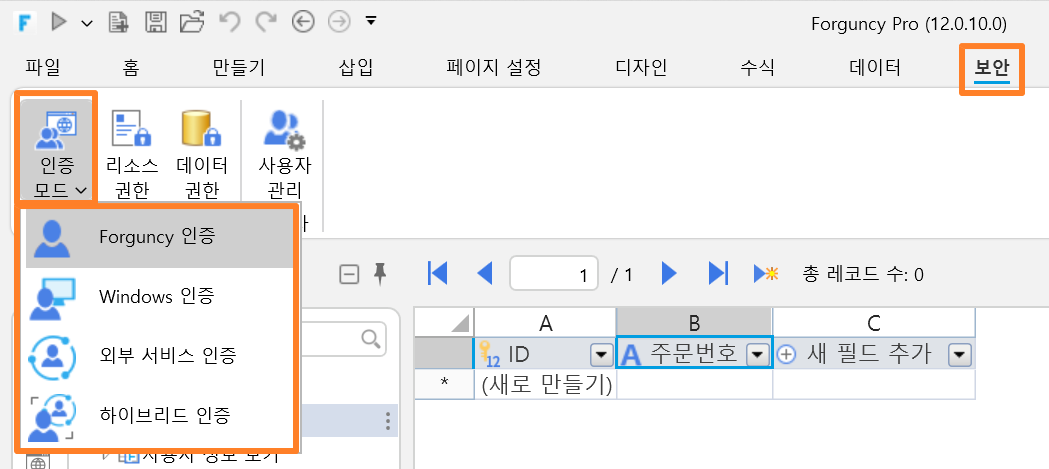Screen dimensions: 1049x469
Task: Click the page number input field
Action: 554,274
